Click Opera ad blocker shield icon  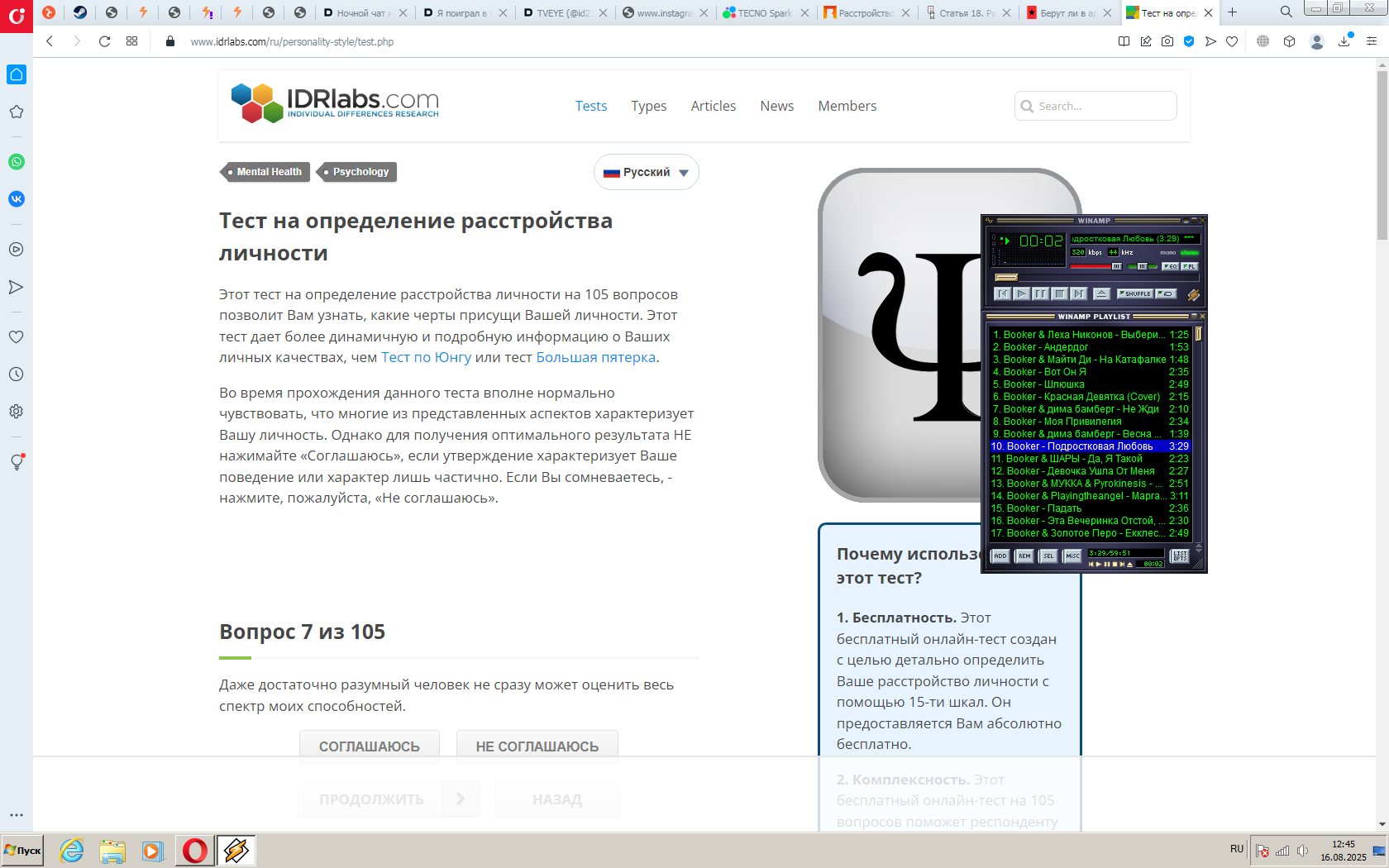point(1189,41)
